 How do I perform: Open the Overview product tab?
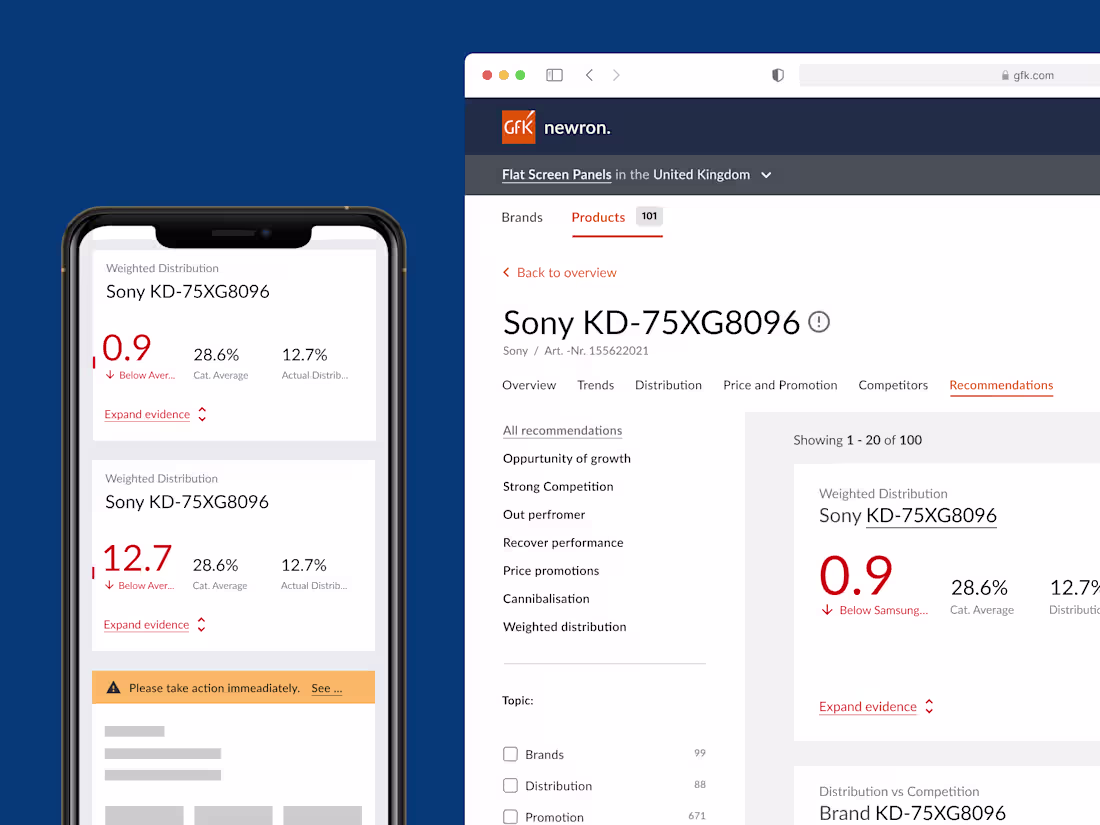529,385
